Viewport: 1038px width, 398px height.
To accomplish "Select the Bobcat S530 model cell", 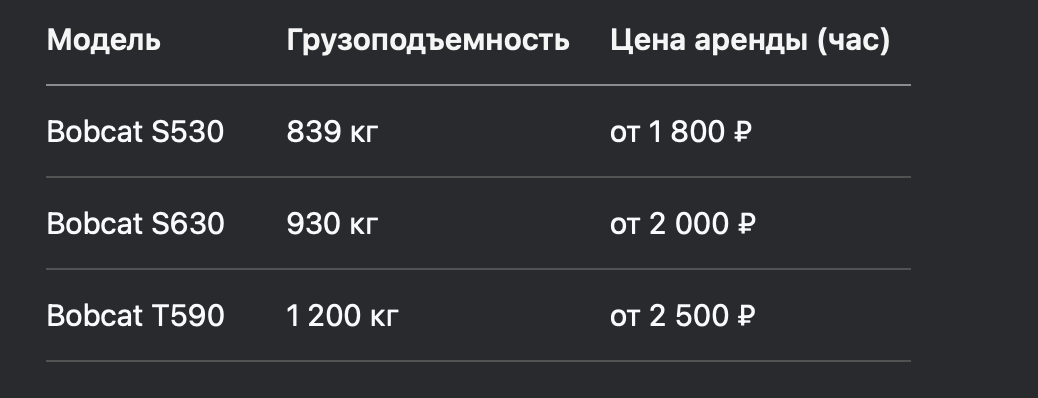I will pos(135,132).
